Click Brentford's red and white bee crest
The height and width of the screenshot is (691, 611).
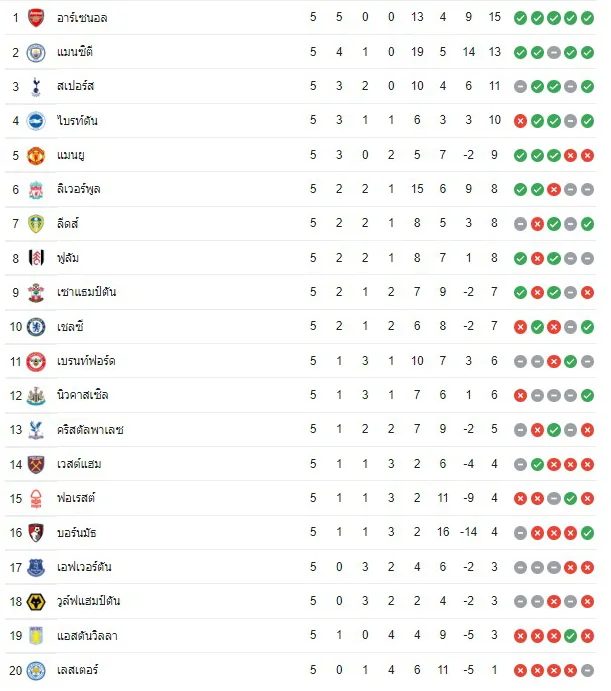point(36,361)
